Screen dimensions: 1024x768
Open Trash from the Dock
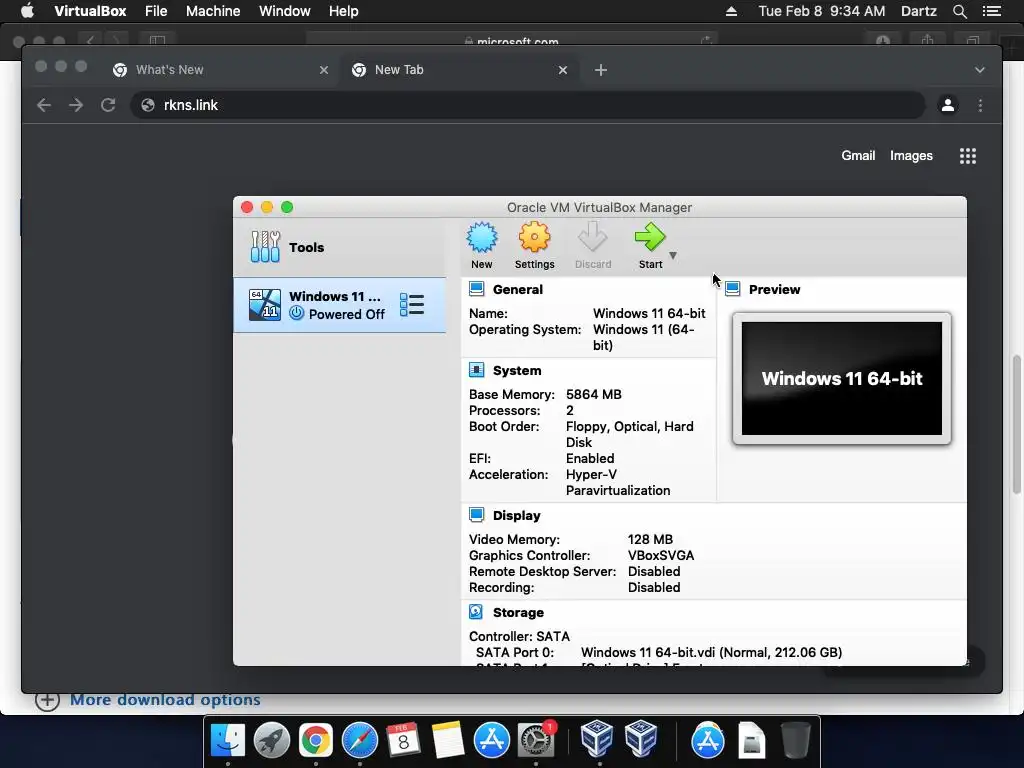click(x=795, y=741)
